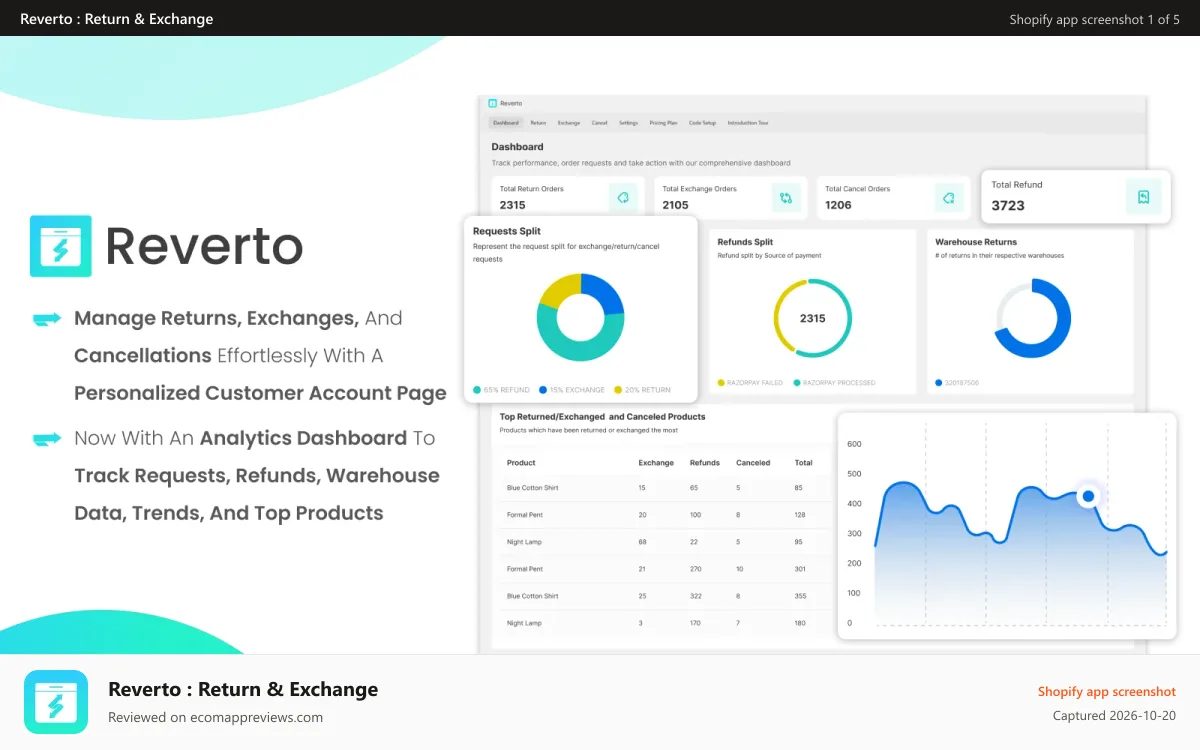
Task: Click the Dashboard page heading
Action: pos(517,147)
